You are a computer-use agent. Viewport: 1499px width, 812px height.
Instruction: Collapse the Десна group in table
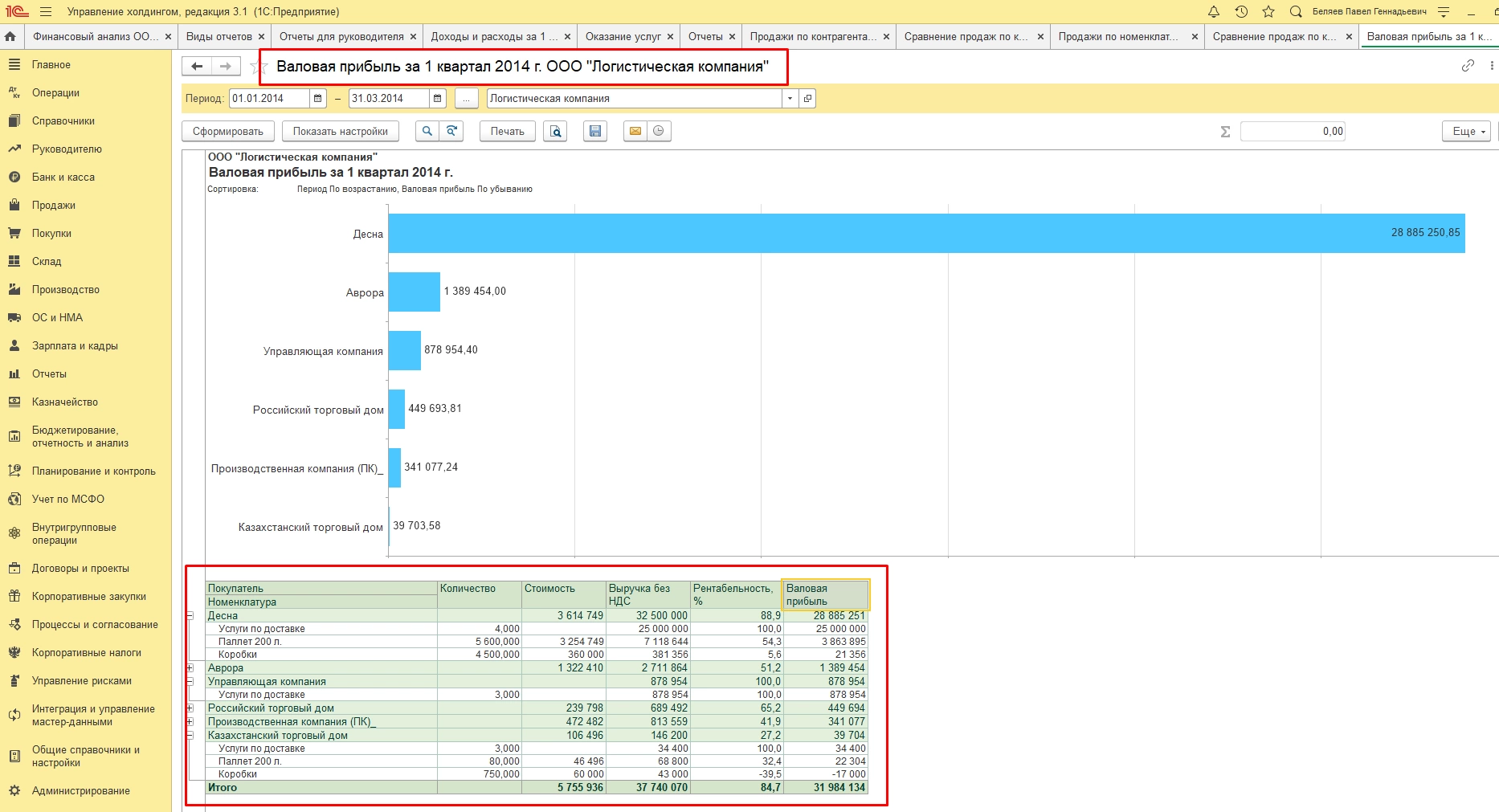(190, 616)
